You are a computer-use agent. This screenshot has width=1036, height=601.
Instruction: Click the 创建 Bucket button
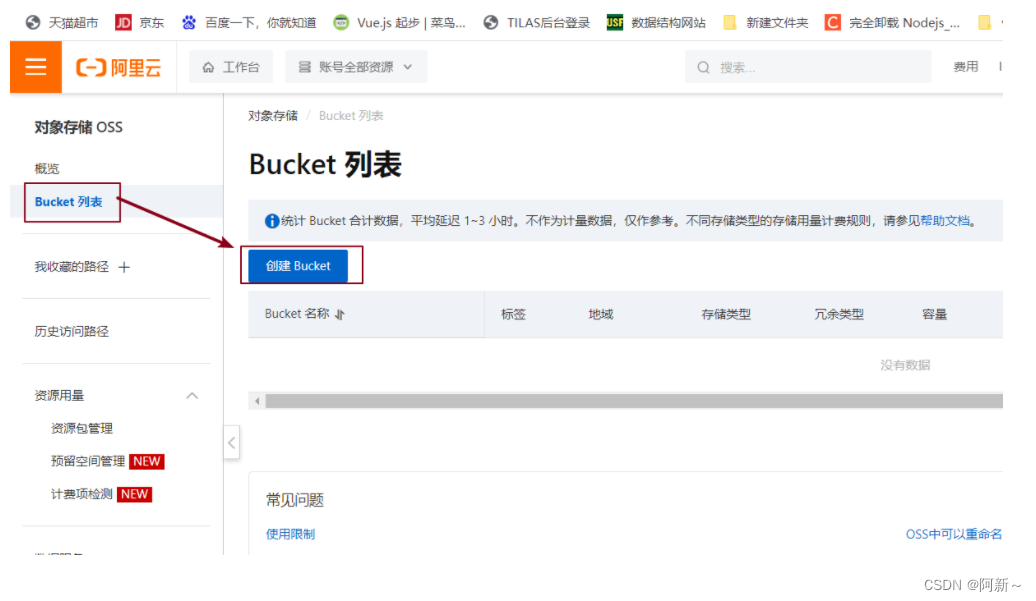tap(298, 265)
